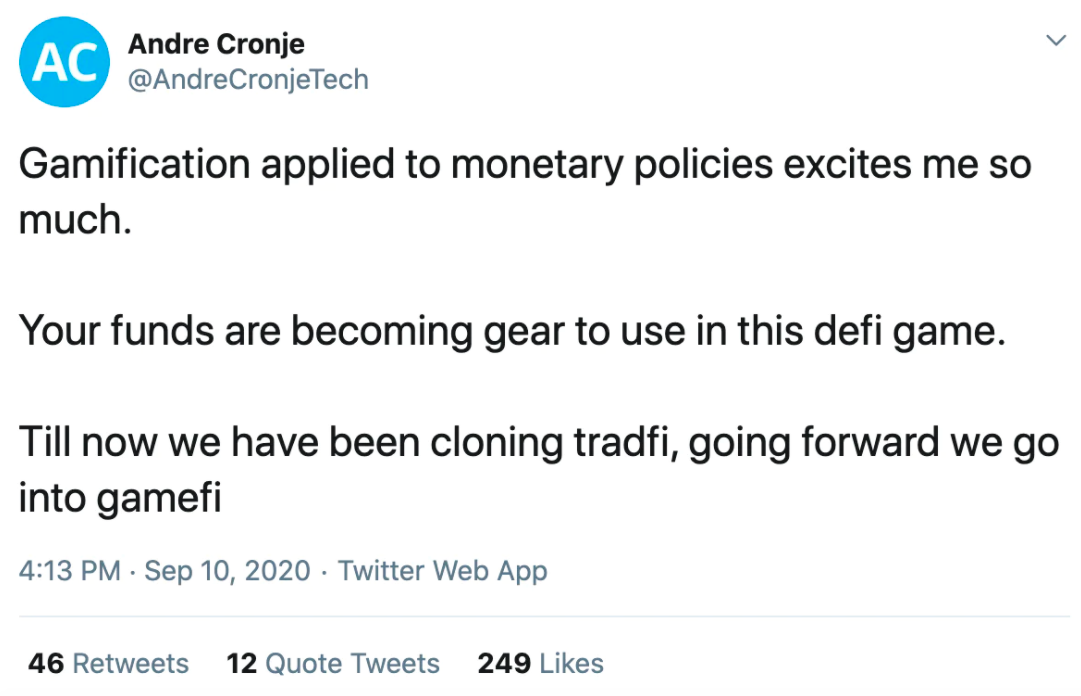The image size is (1081, 696).
Task: Open the Twitter Web App source link
Action: click(x=442, y=571)
